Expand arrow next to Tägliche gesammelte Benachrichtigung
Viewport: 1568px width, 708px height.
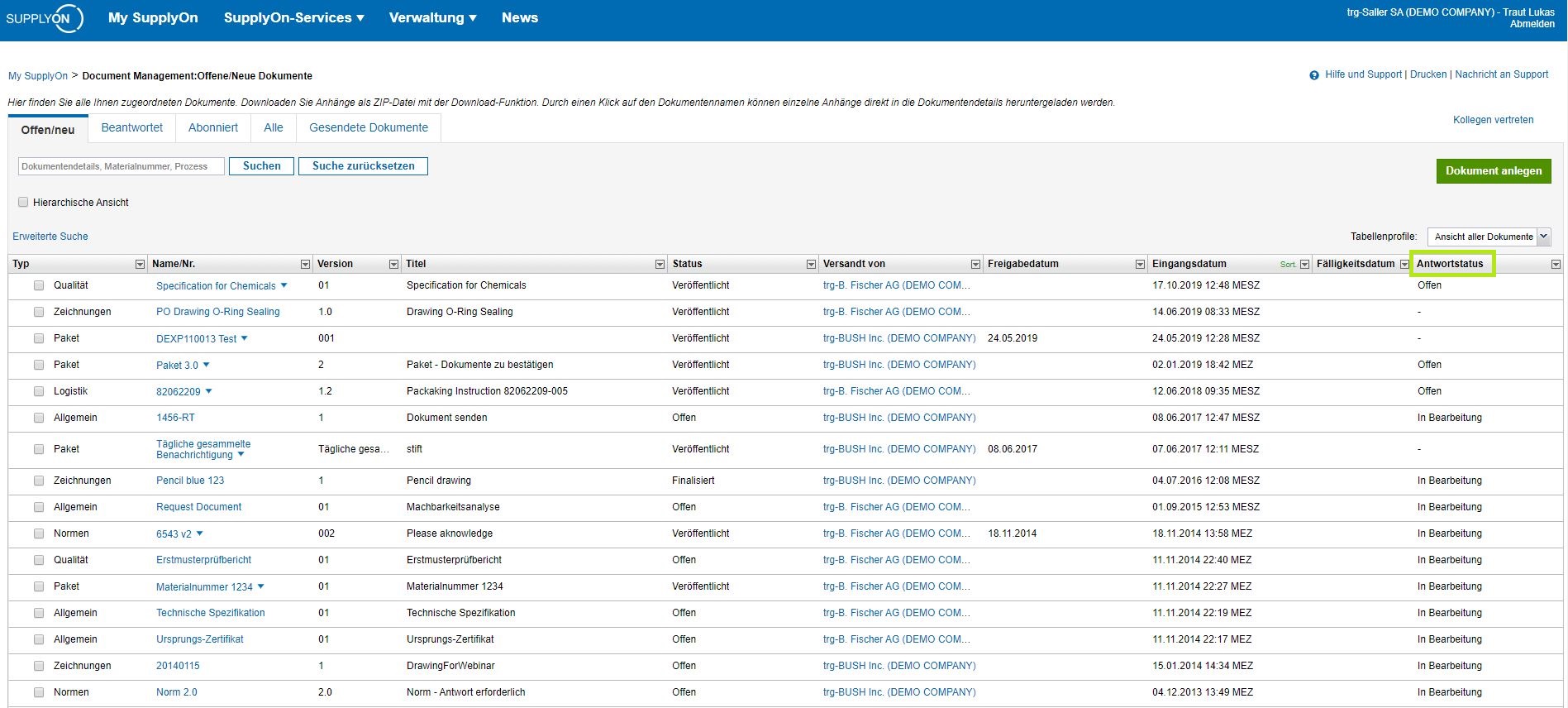(241, 455)
